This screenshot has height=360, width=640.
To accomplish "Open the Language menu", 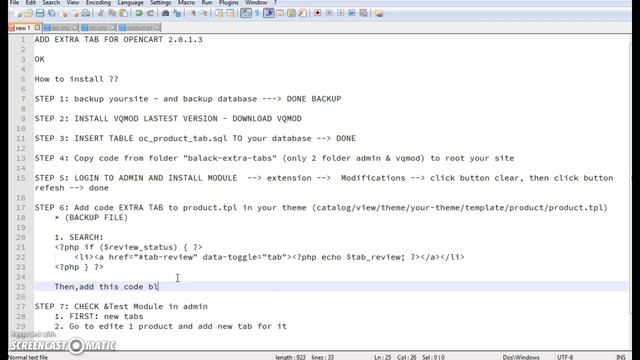I will (x=130, y=2).
